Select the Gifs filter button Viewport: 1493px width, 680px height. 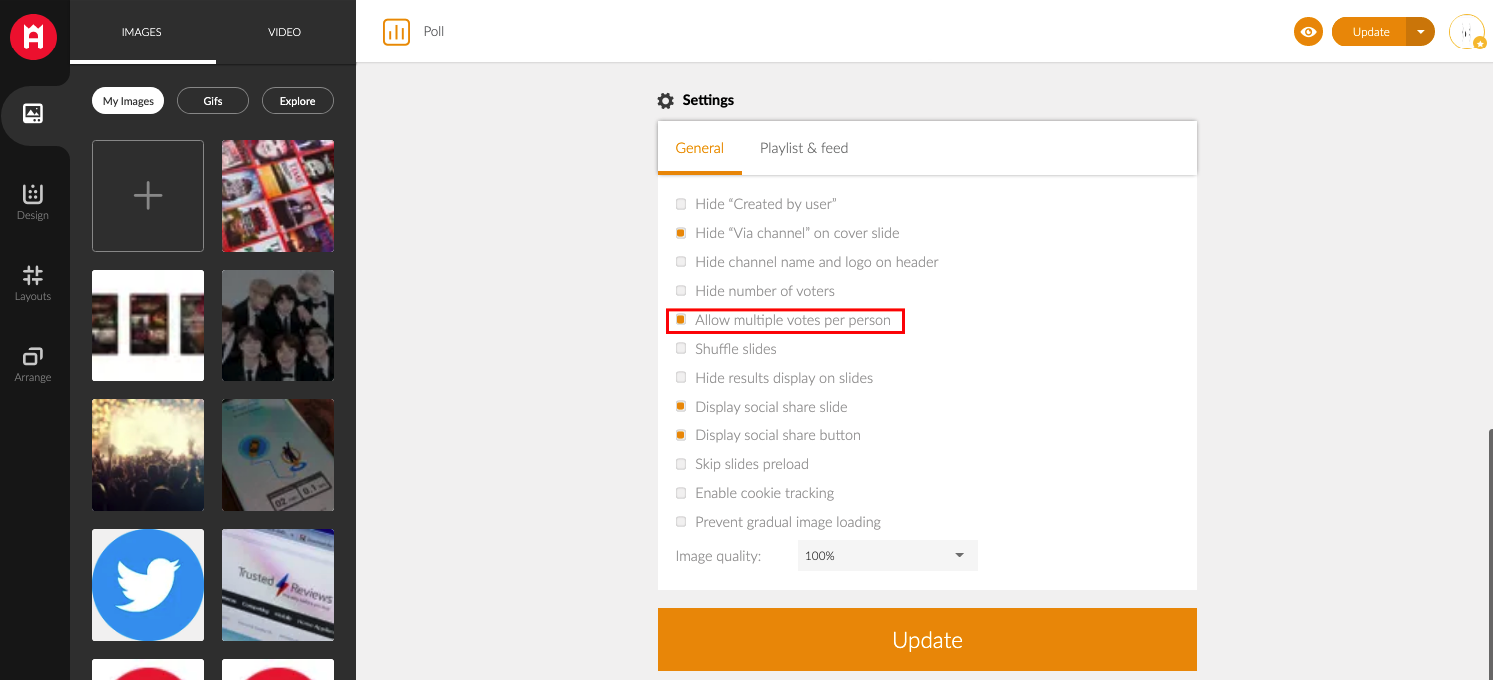click(213, 101)
